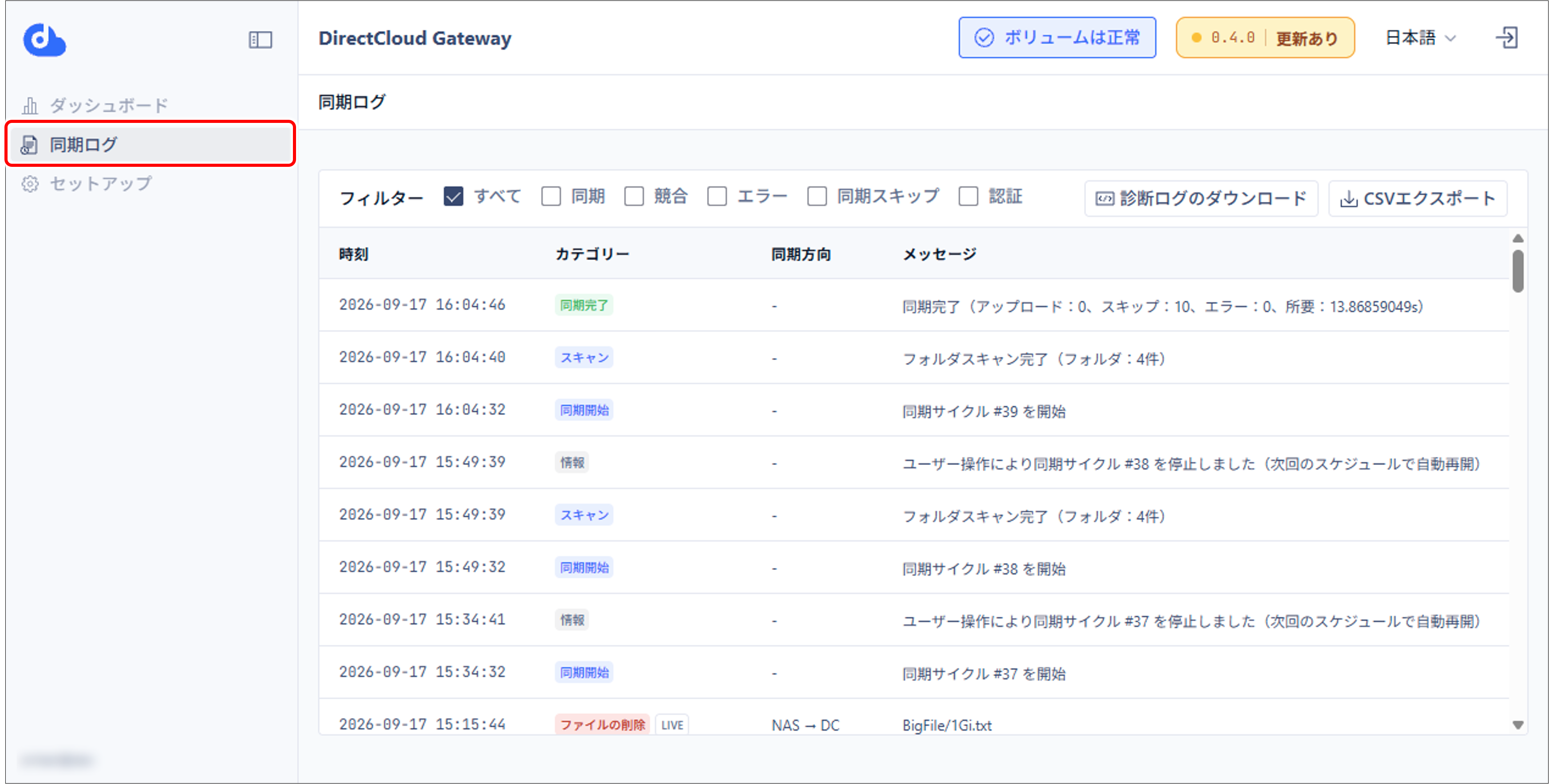Click the LIVE tag in the last row
The image size is (1549, 784).
[x=672, y=725]
